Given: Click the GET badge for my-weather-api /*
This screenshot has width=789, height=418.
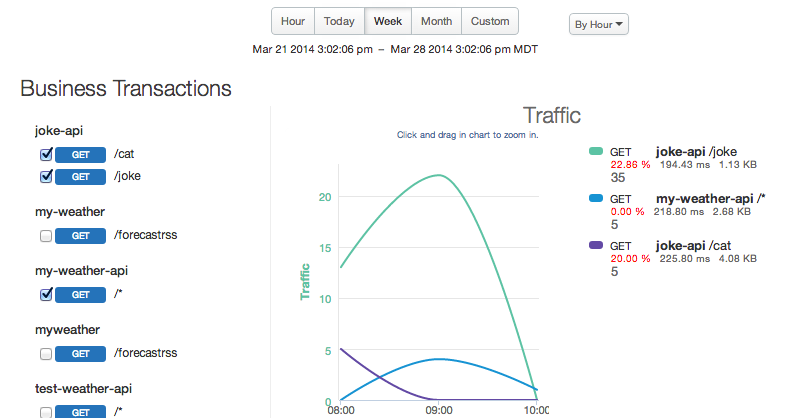Looking at the screenshot, I should (80, 295).
